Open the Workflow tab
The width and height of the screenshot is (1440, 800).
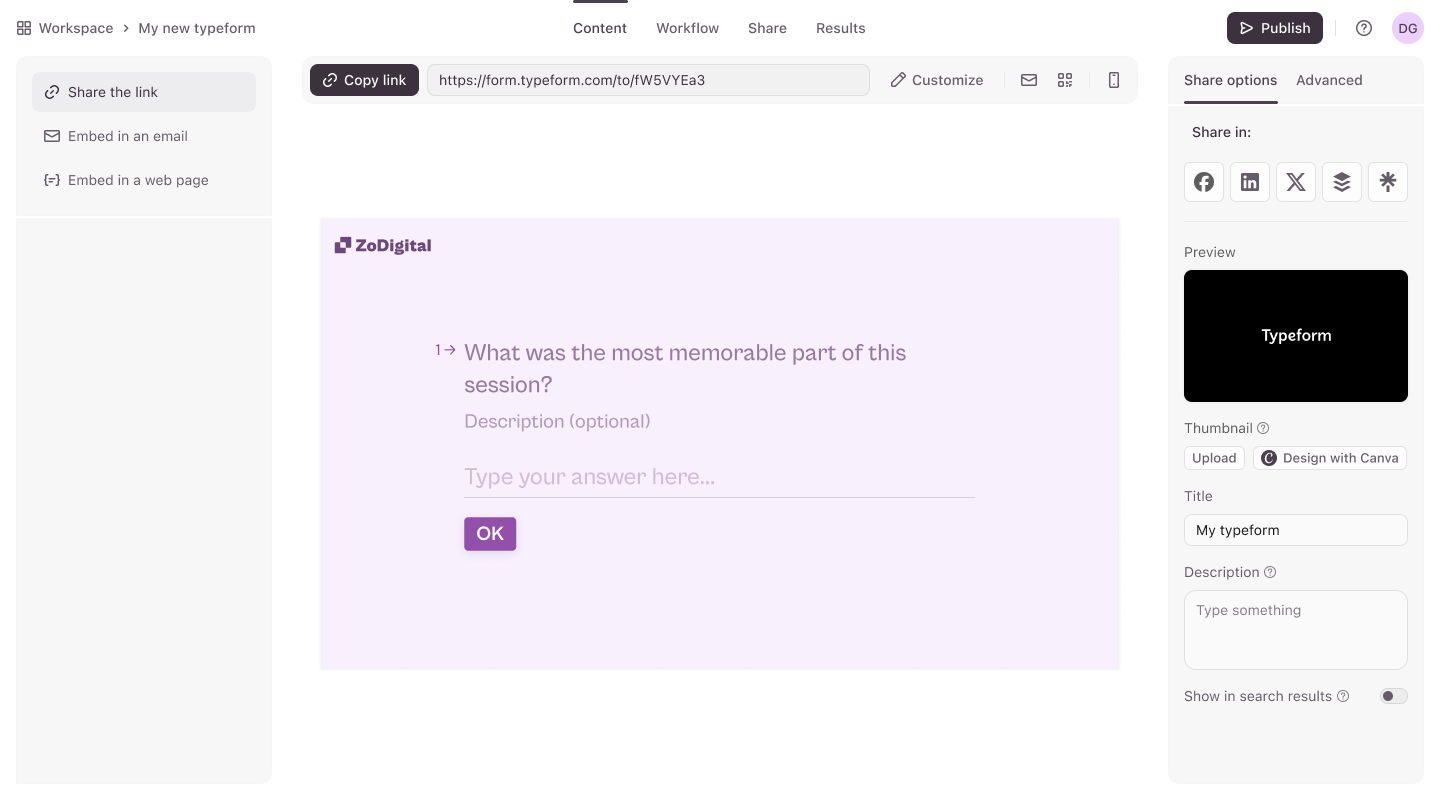point(687,28)
